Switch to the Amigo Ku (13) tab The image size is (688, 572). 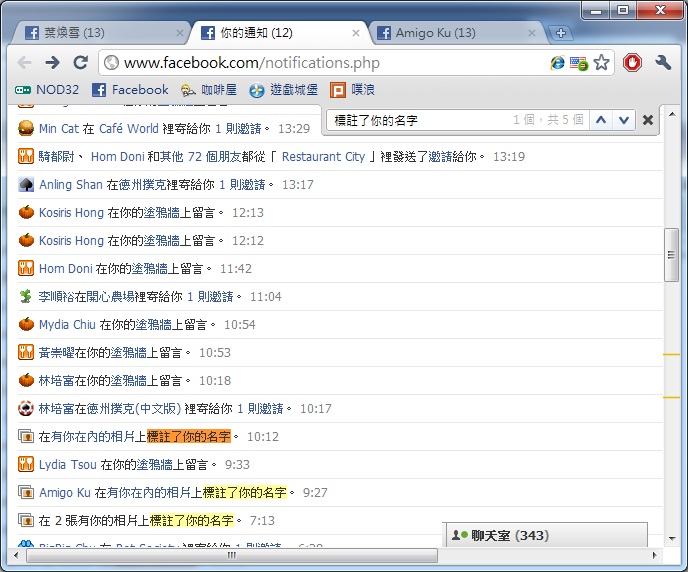[454, 33]
